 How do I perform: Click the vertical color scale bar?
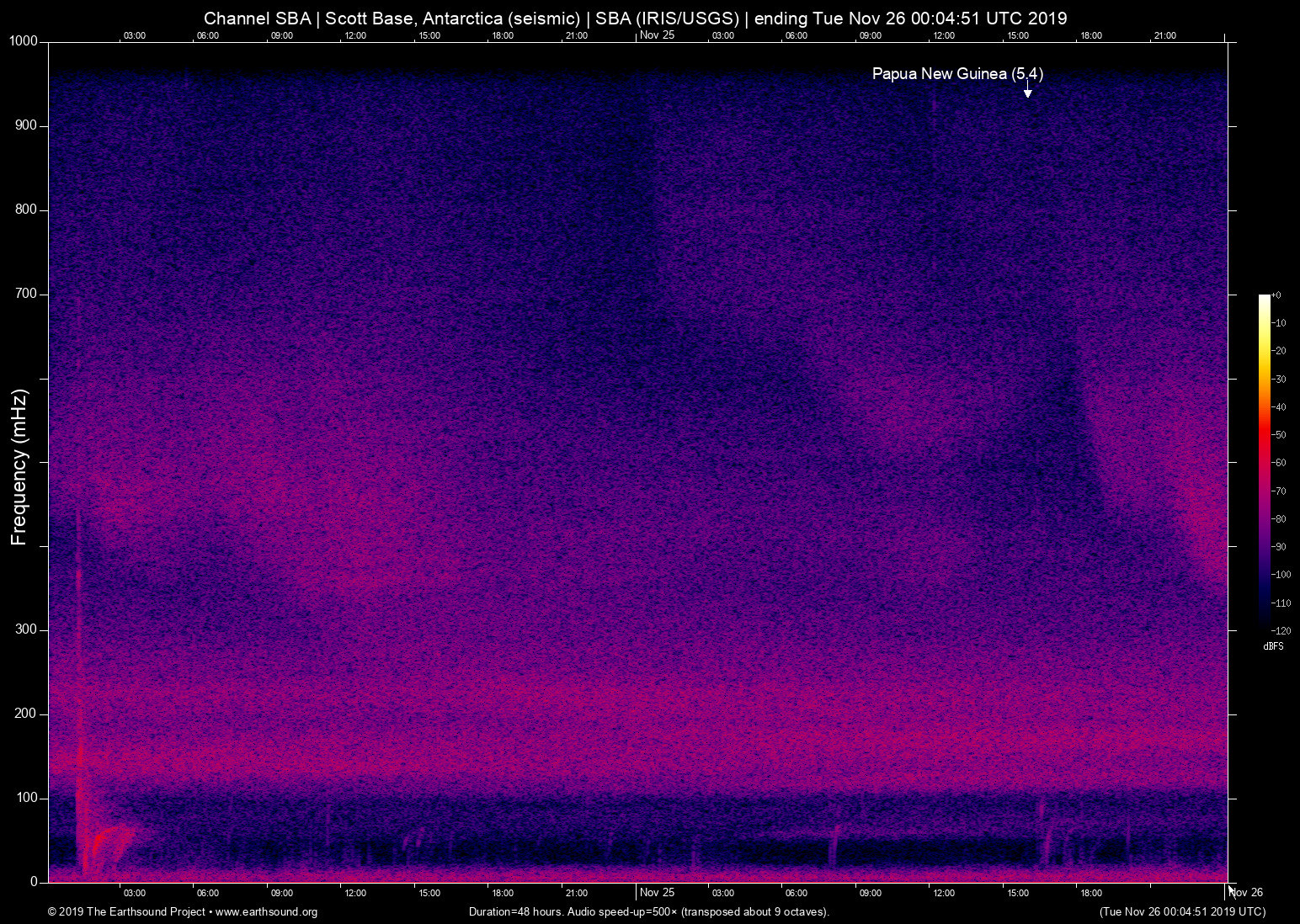[x=1264, y=461]
